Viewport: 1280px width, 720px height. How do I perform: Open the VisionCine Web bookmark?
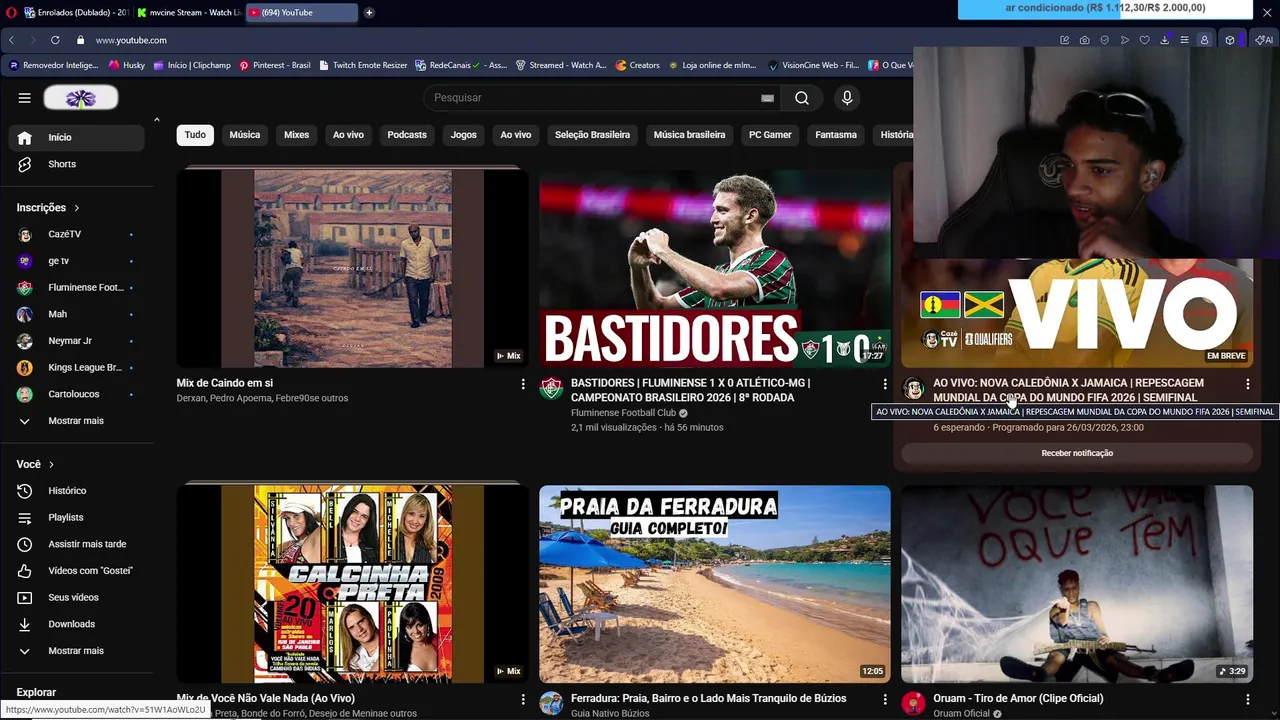[x=813, y=65]
